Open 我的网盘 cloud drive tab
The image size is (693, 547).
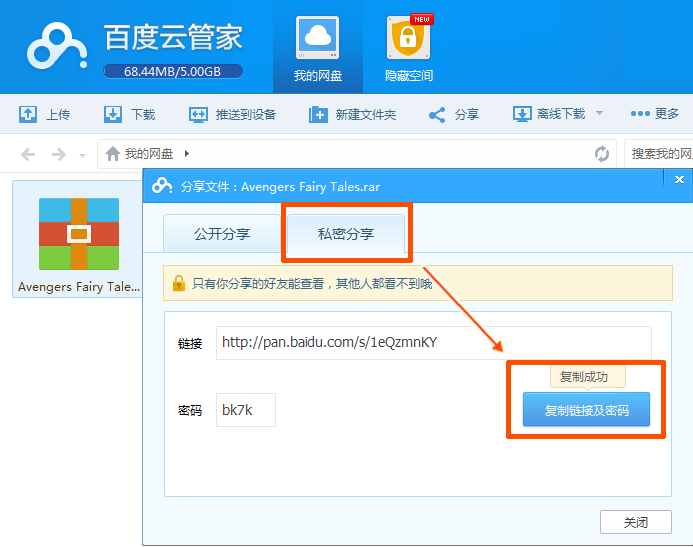click(318, 49)
